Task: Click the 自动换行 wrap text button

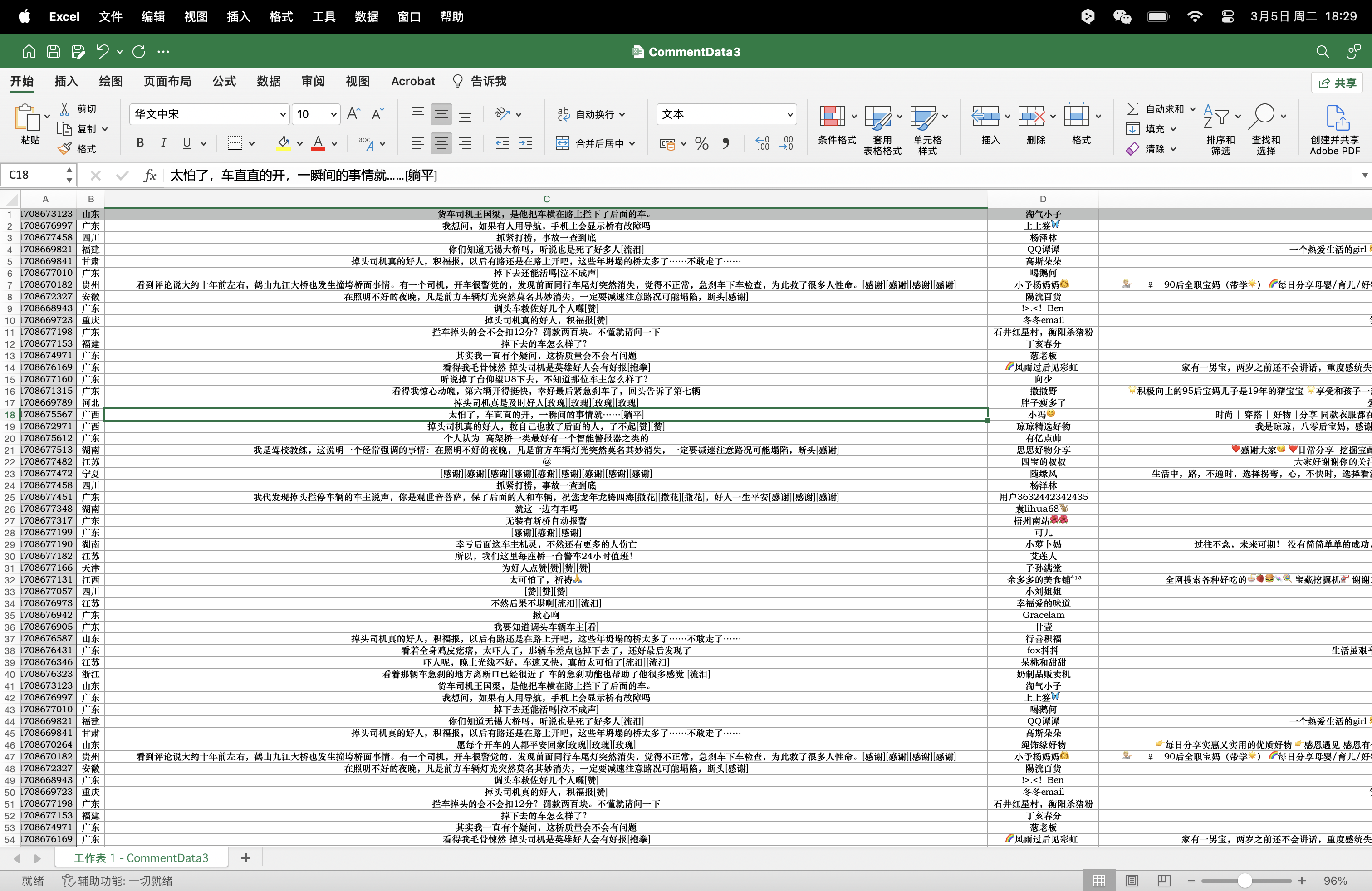Action: (591, 114)
